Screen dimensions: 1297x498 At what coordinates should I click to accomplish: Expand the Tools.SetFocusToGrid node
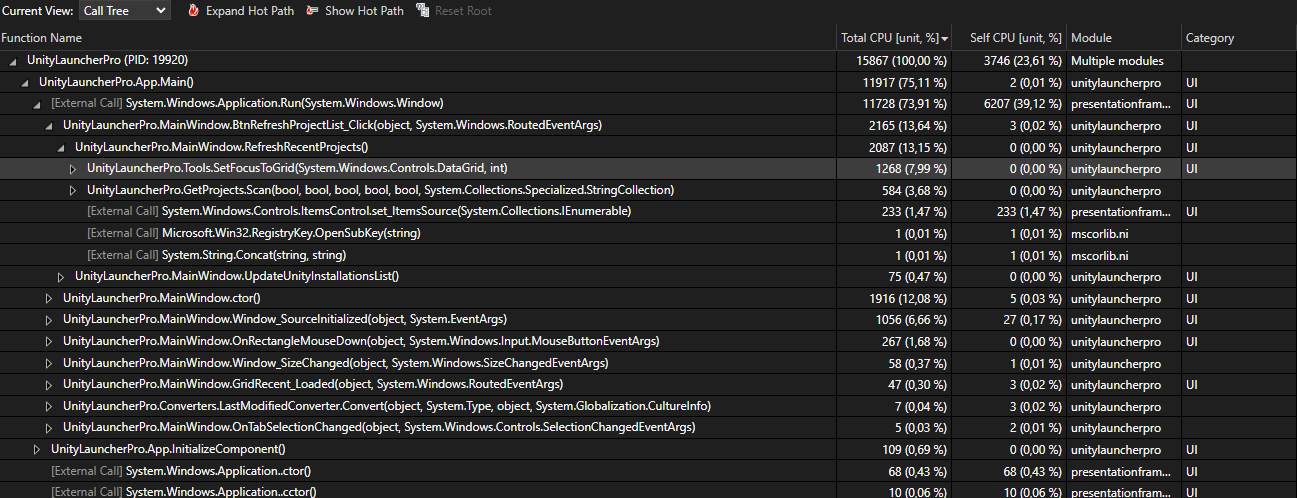pyautogui.click(x=73, y=168)
